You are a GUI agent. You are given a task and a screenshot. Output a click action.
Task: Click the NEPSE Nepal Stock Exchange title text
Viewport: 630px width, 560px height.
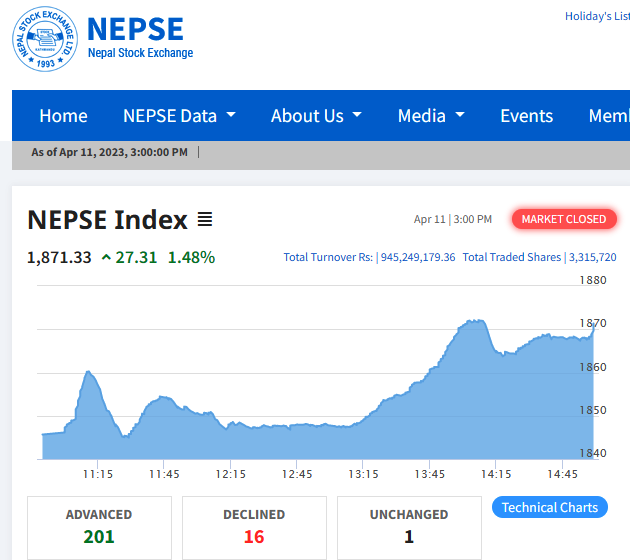click(140, 37)
